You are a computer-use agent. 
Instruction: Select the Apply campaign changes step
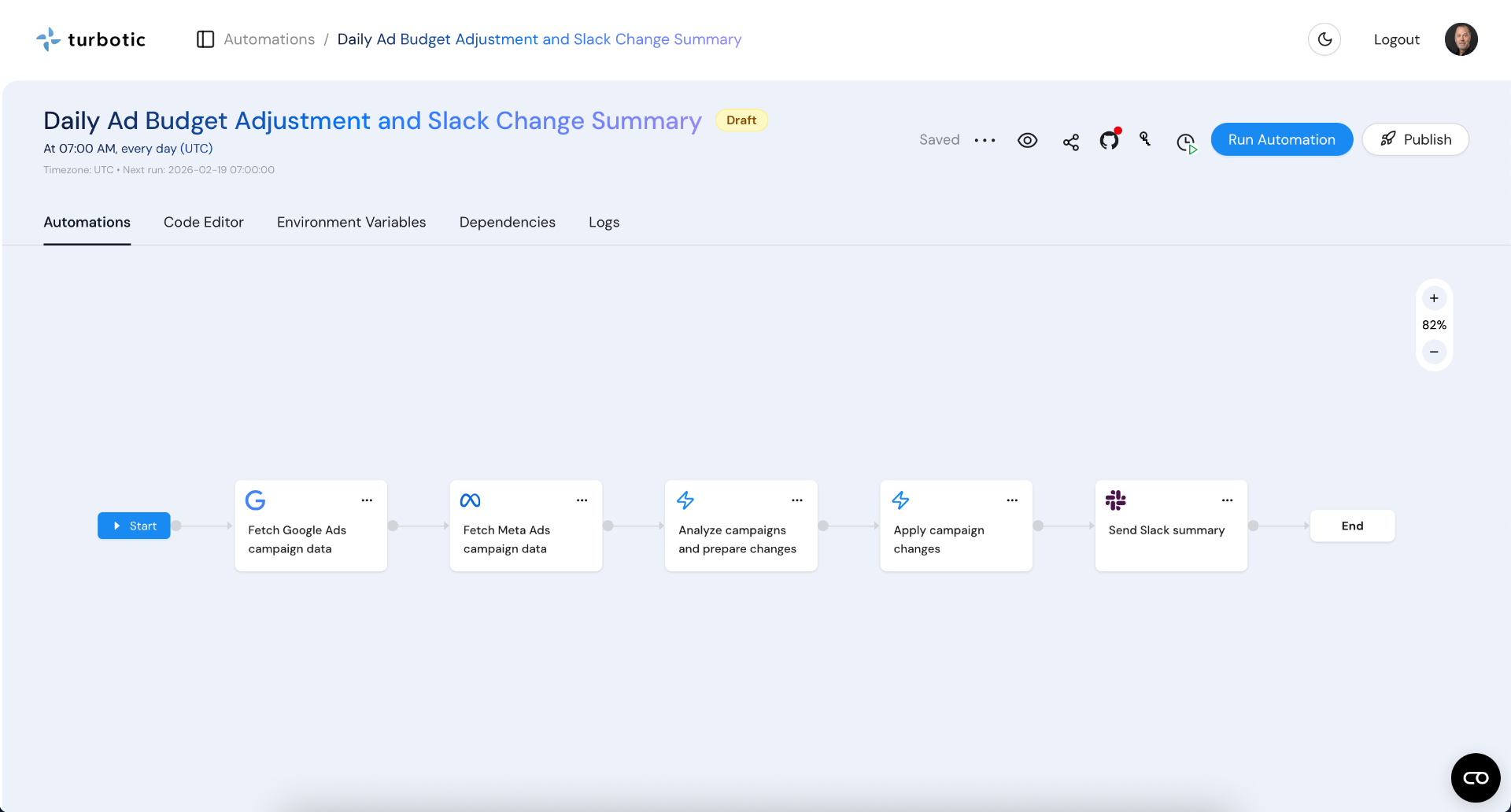956,526
